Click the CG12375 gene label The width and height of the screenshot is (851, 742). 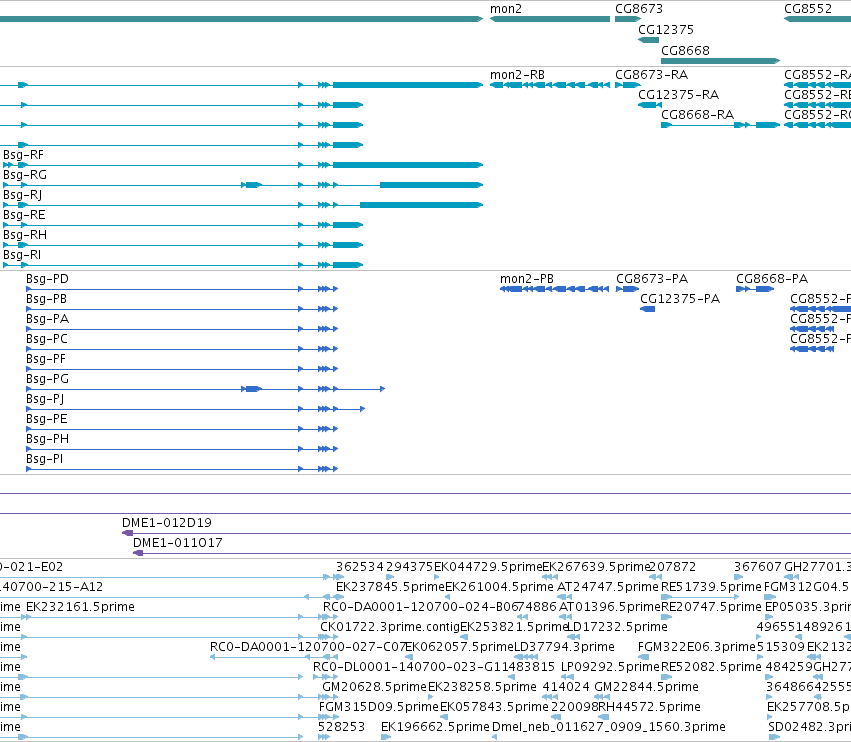666,30
